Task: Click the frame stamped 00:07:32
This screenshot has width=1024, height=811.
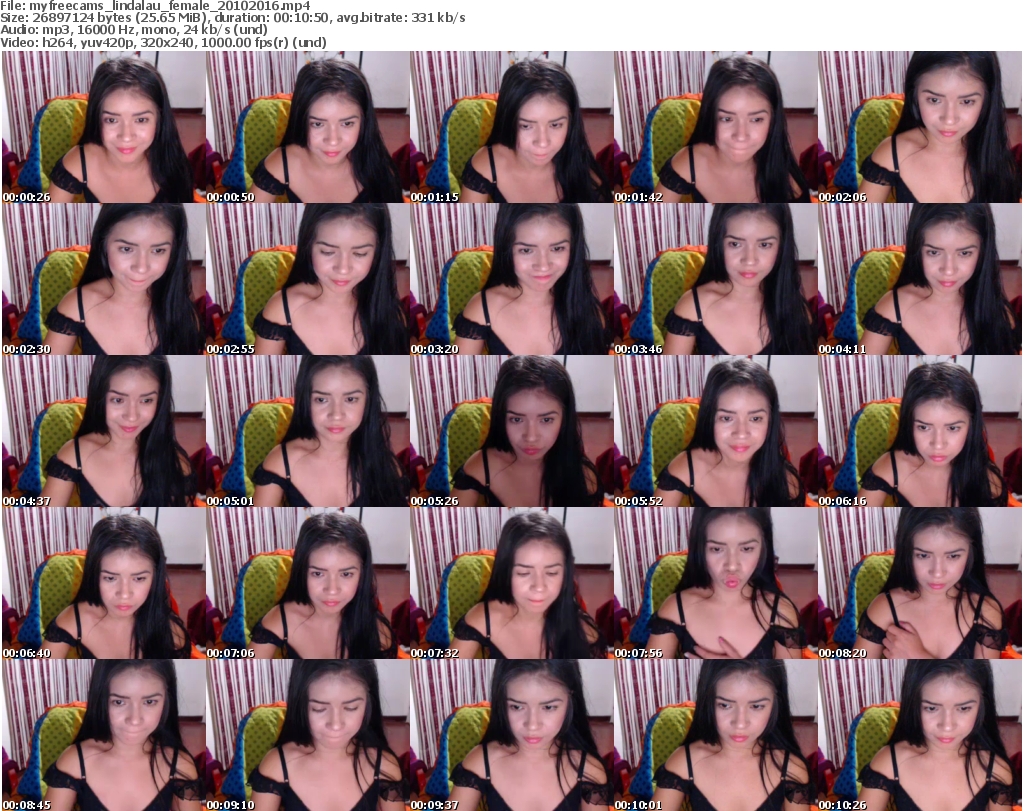Action: tap(511, 583)
